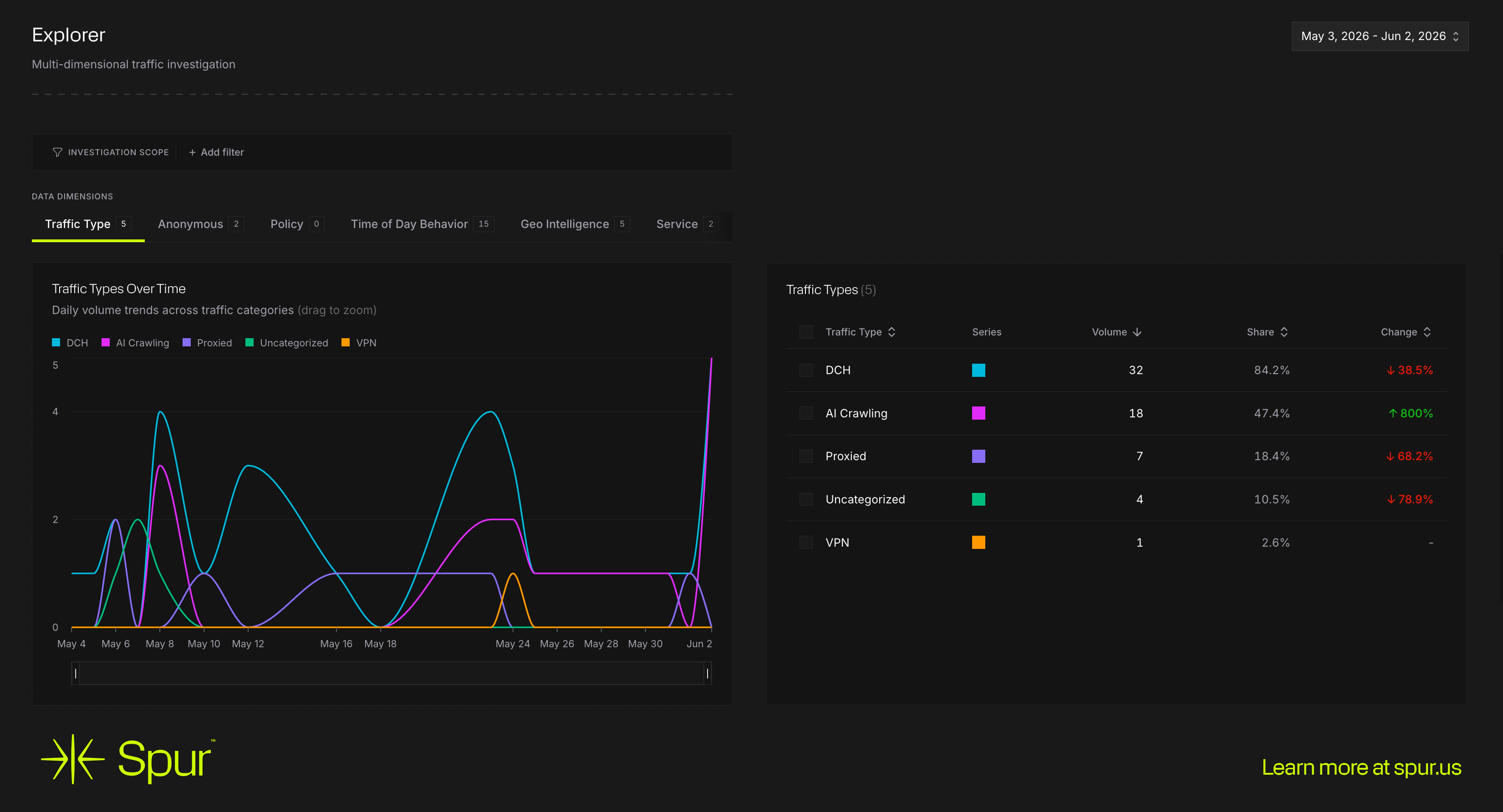Click the AI Crawling 47.4% share value
This screenshot has width=1503, height=812.
pos(1272,413)
